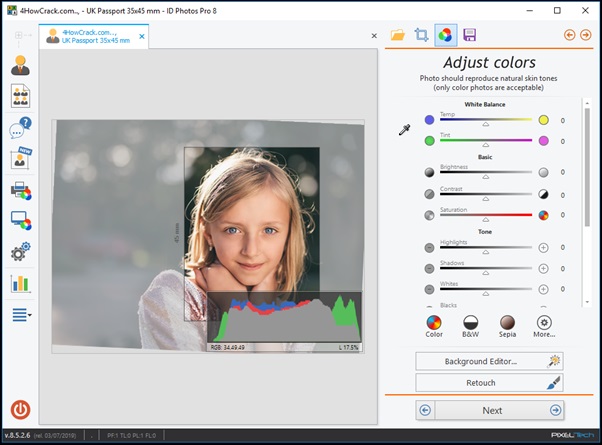
Task: Click the green Tint circle
Action: tap(429, 141)
